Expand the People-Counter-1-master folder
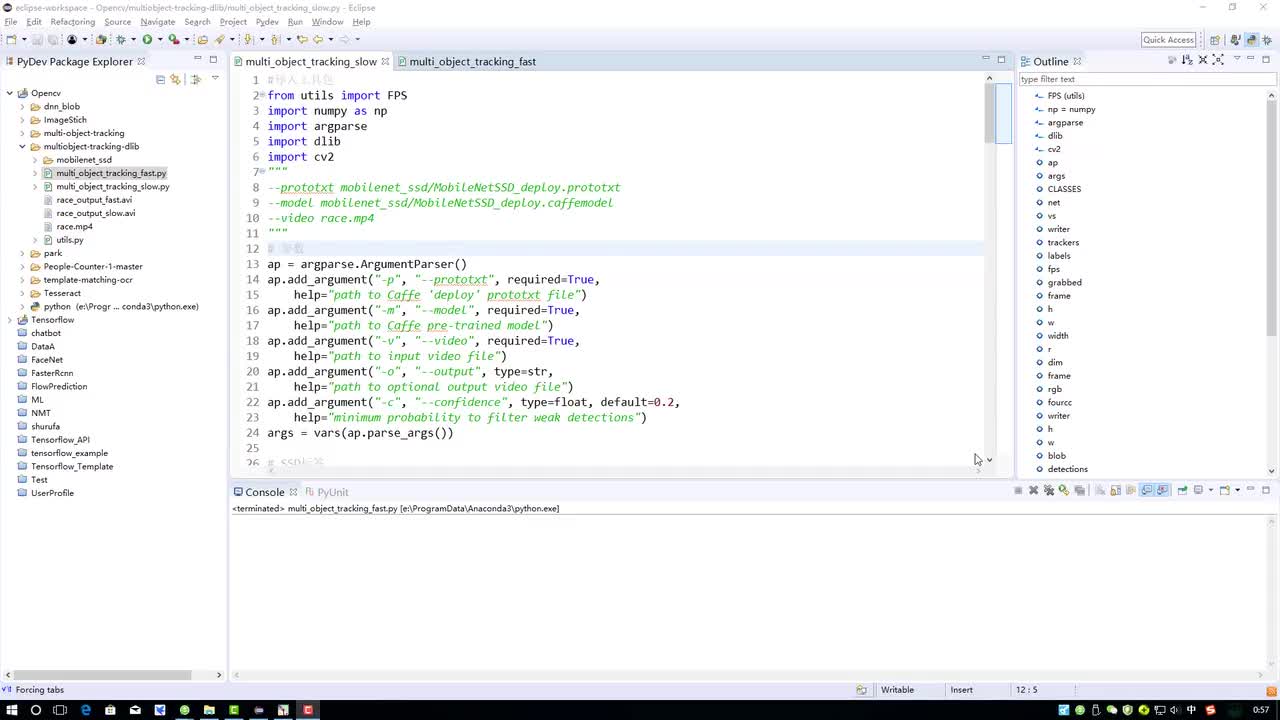 click(22, 266)
